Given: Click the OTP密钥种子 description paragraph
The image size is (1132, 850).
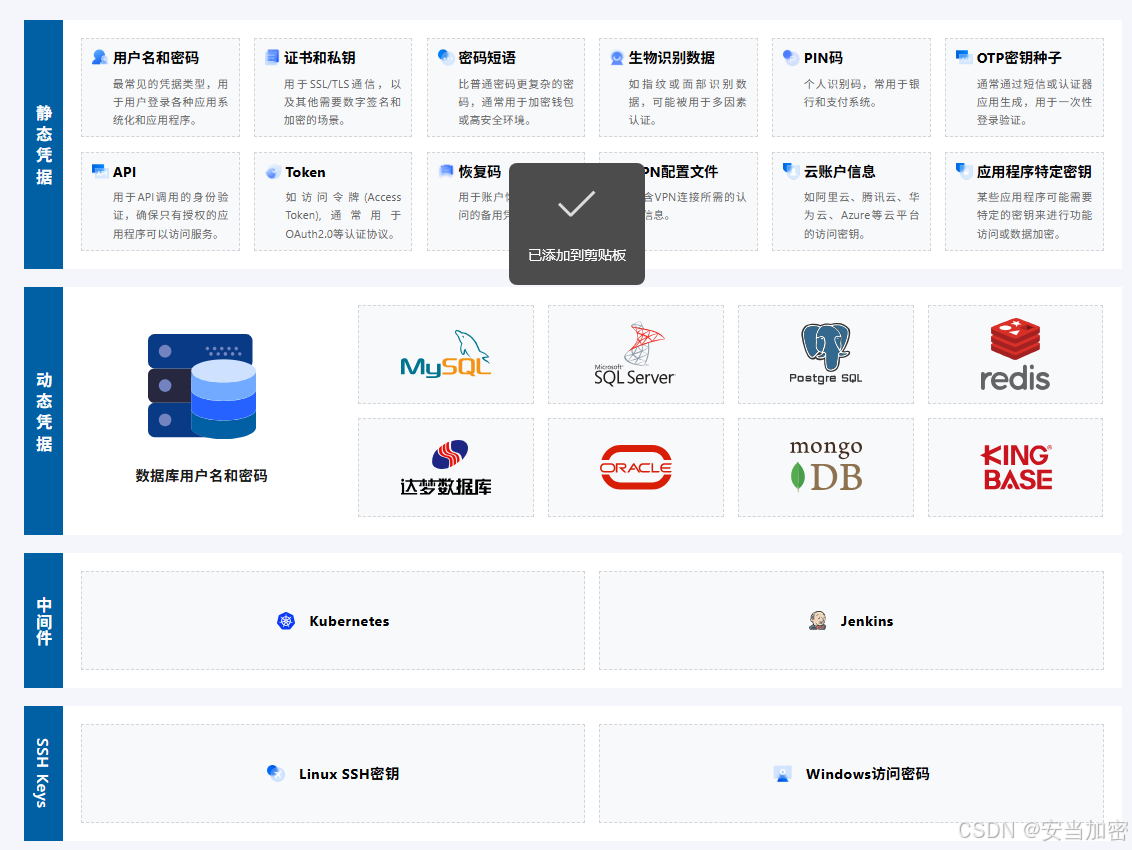Looking at the screenshot, I should [x=1034, y=102].
